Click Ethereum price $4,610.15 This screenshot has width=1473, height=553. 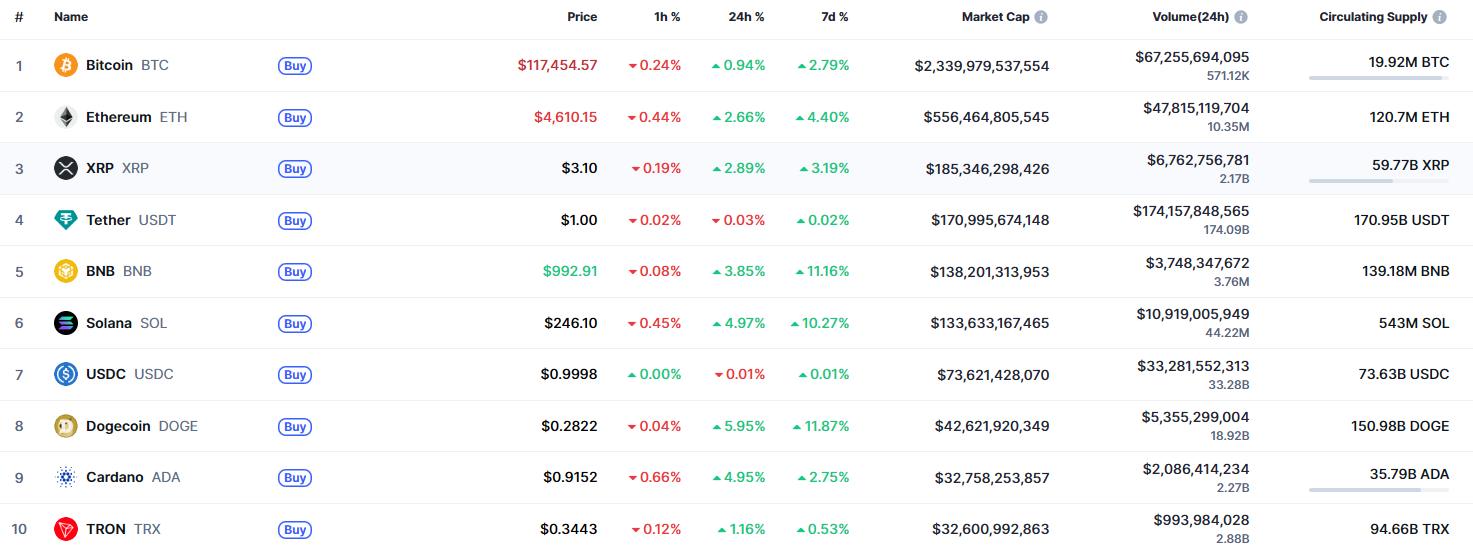(x=565, y=117)
